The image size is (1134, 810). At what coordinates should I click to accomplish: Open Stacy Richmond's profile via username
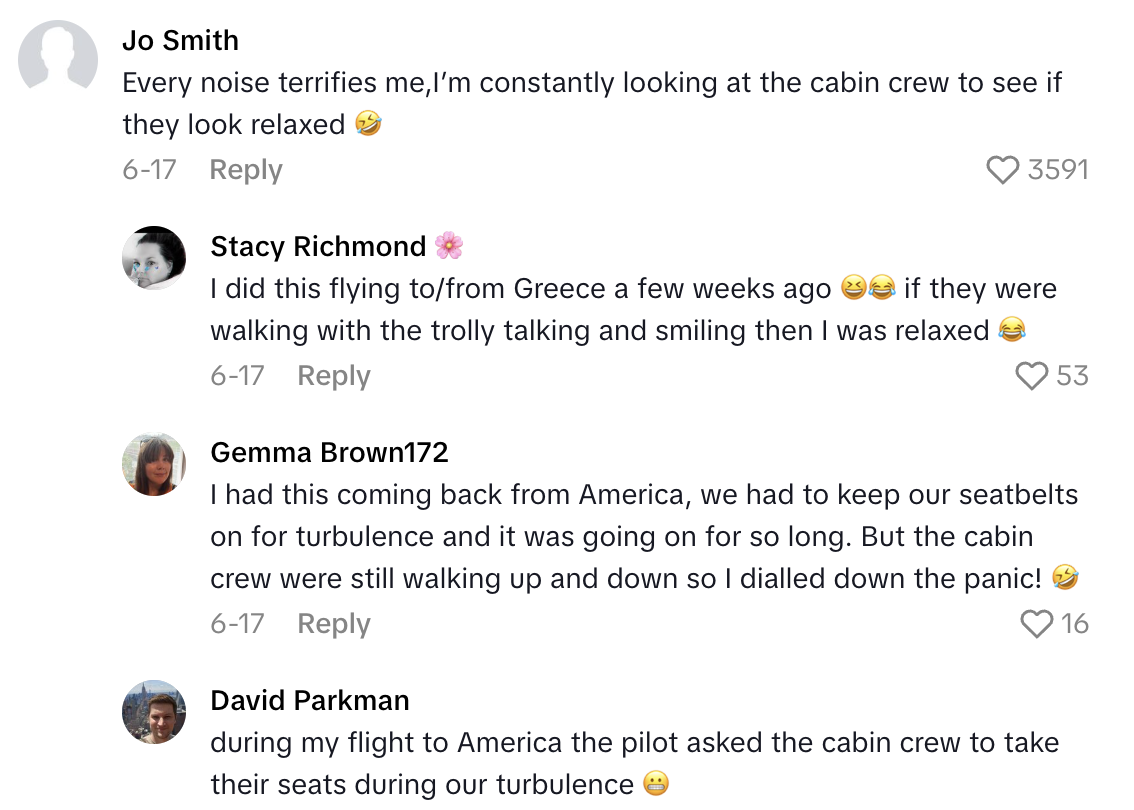[318, 246]
